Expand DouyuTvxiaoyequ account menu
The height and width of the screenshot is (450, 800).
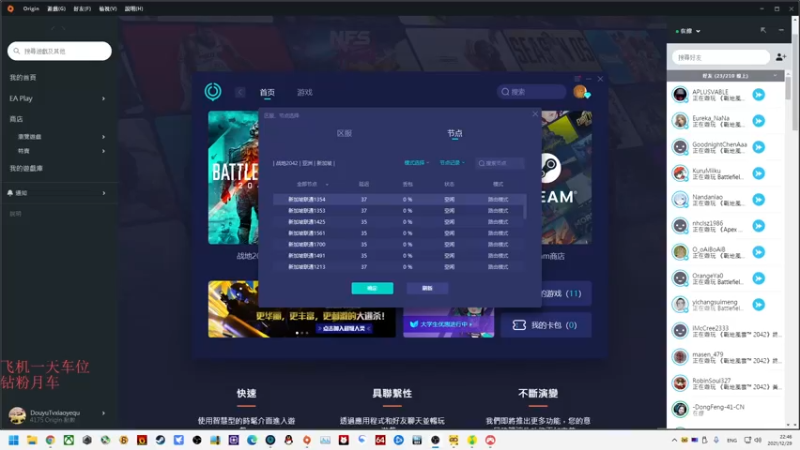[104, 413]
